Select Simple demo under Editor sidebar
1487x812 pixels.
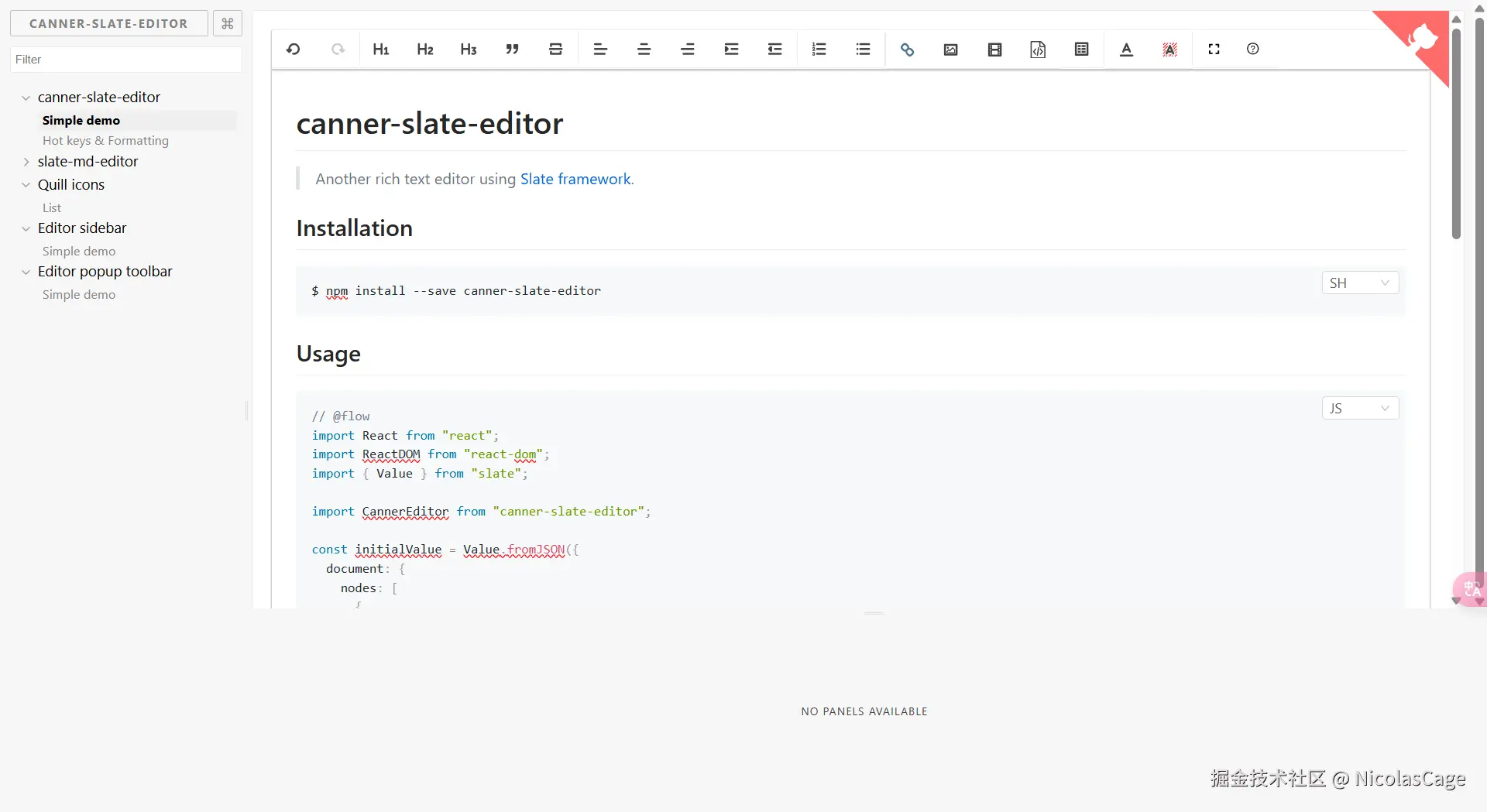point(79,252)
